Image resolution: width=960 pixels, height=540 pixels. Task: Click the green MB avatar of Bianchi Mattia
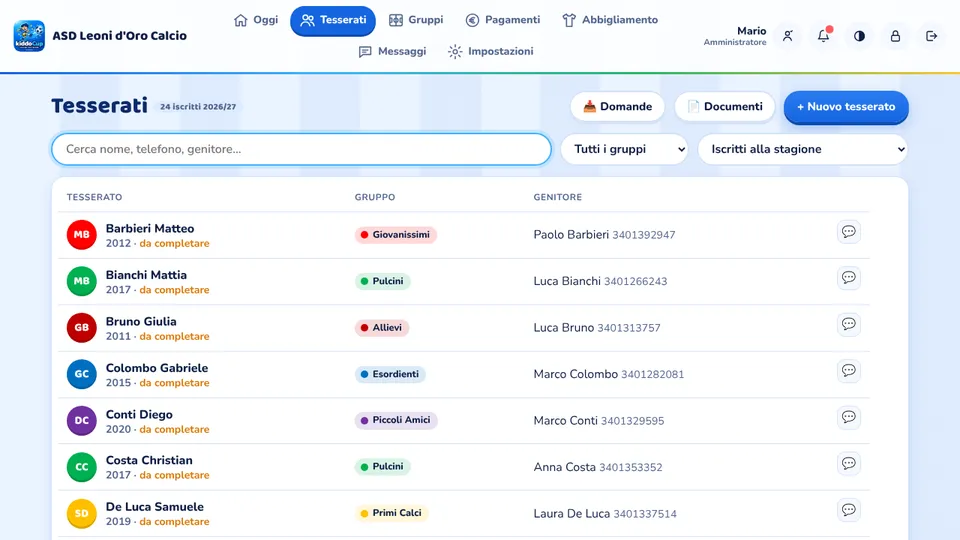(81, 281)
